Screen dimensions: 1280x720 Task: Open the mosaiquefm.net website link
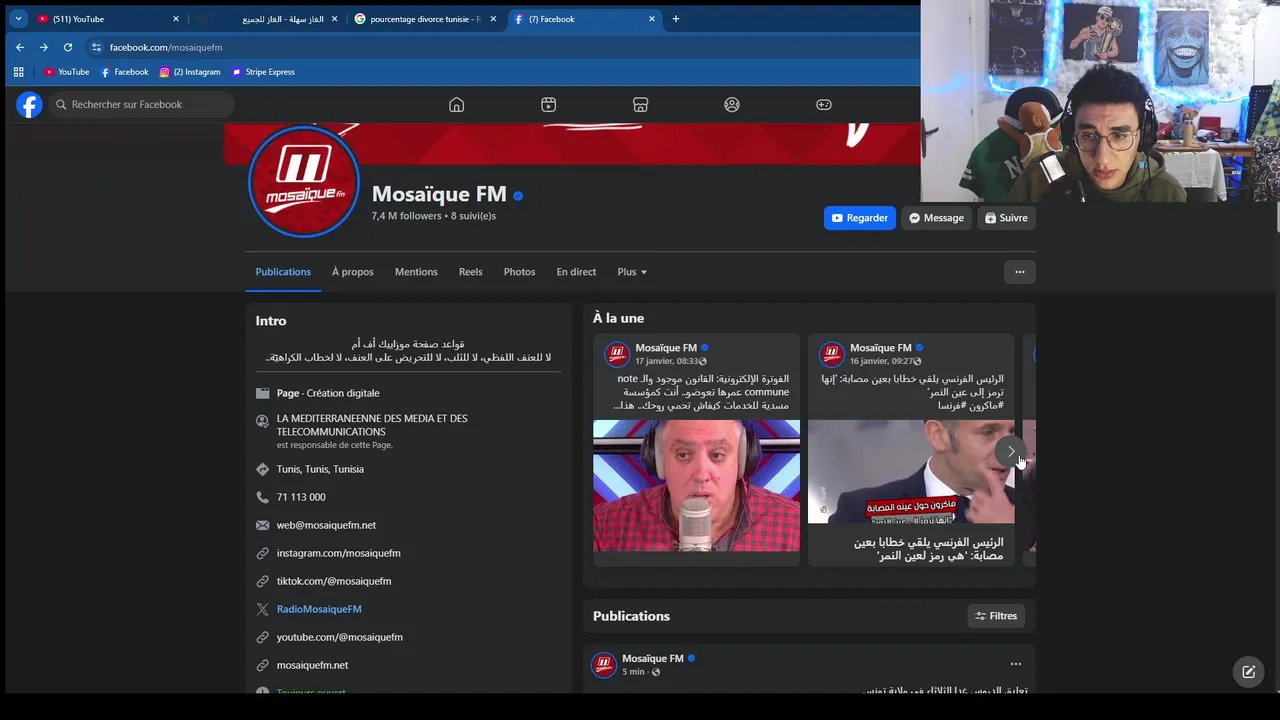point(313,665)
